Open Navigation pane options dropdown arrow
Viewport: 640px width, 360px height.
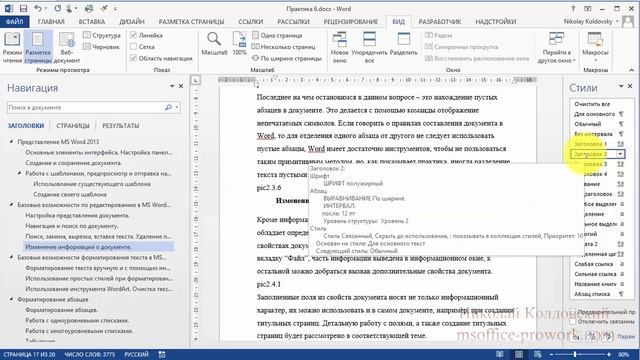[172, 87]
